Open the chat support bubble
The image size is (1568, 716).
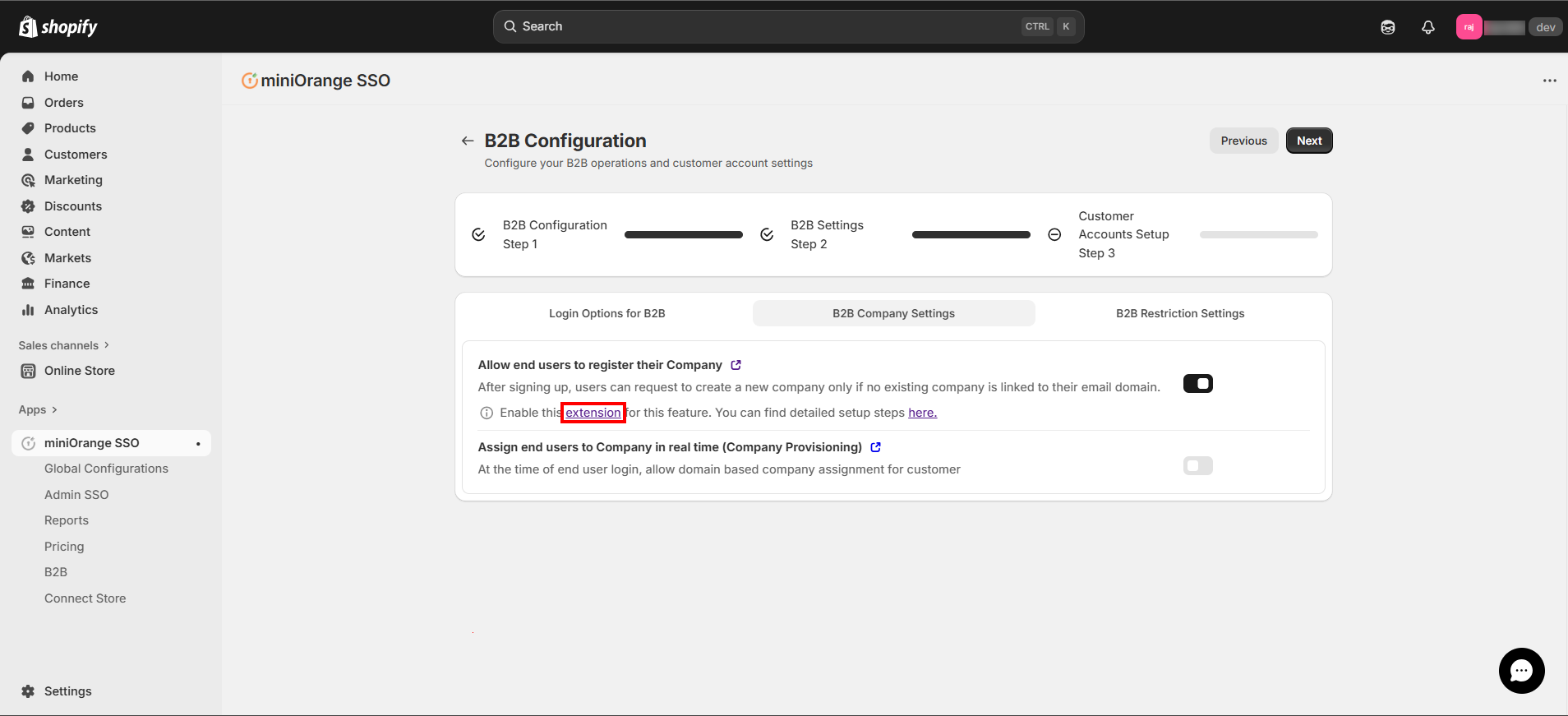coord(1521,671)
